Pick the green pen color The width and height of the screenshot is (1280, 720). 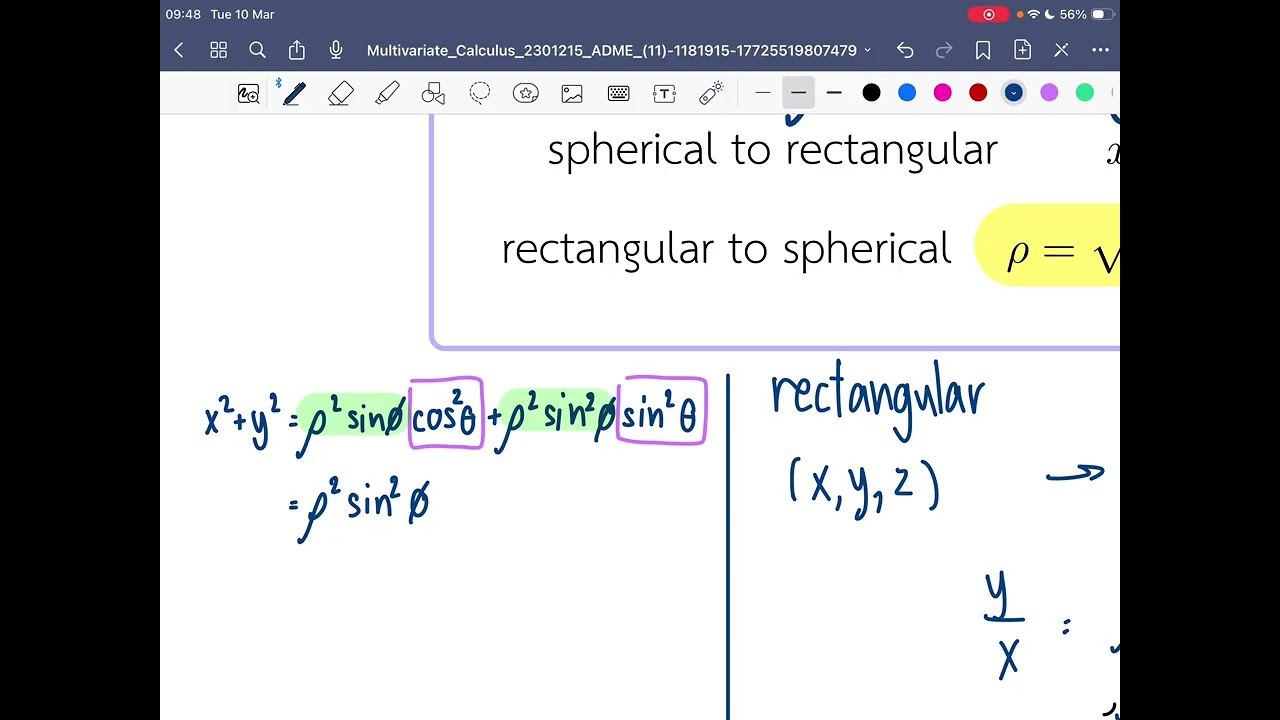[x=1085, y=93]
